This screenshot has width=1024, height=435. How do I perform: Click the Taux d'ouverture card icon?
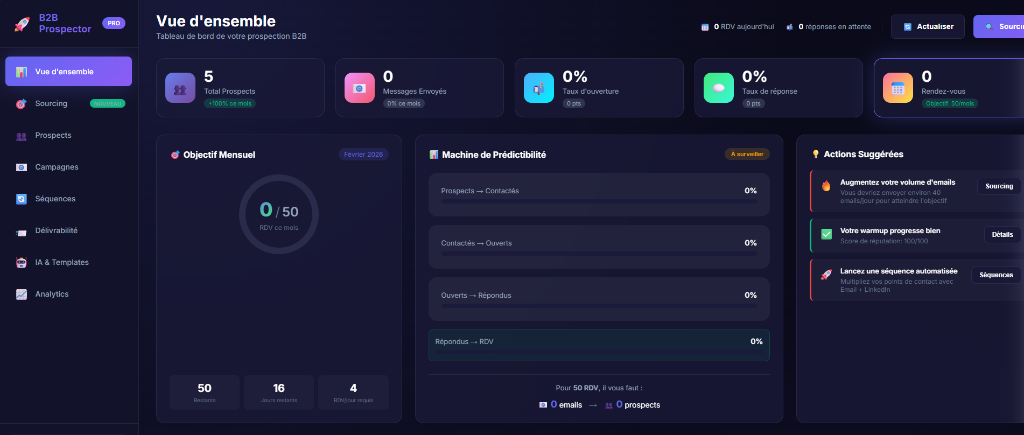pyautogui.click(x=539, y=88)
